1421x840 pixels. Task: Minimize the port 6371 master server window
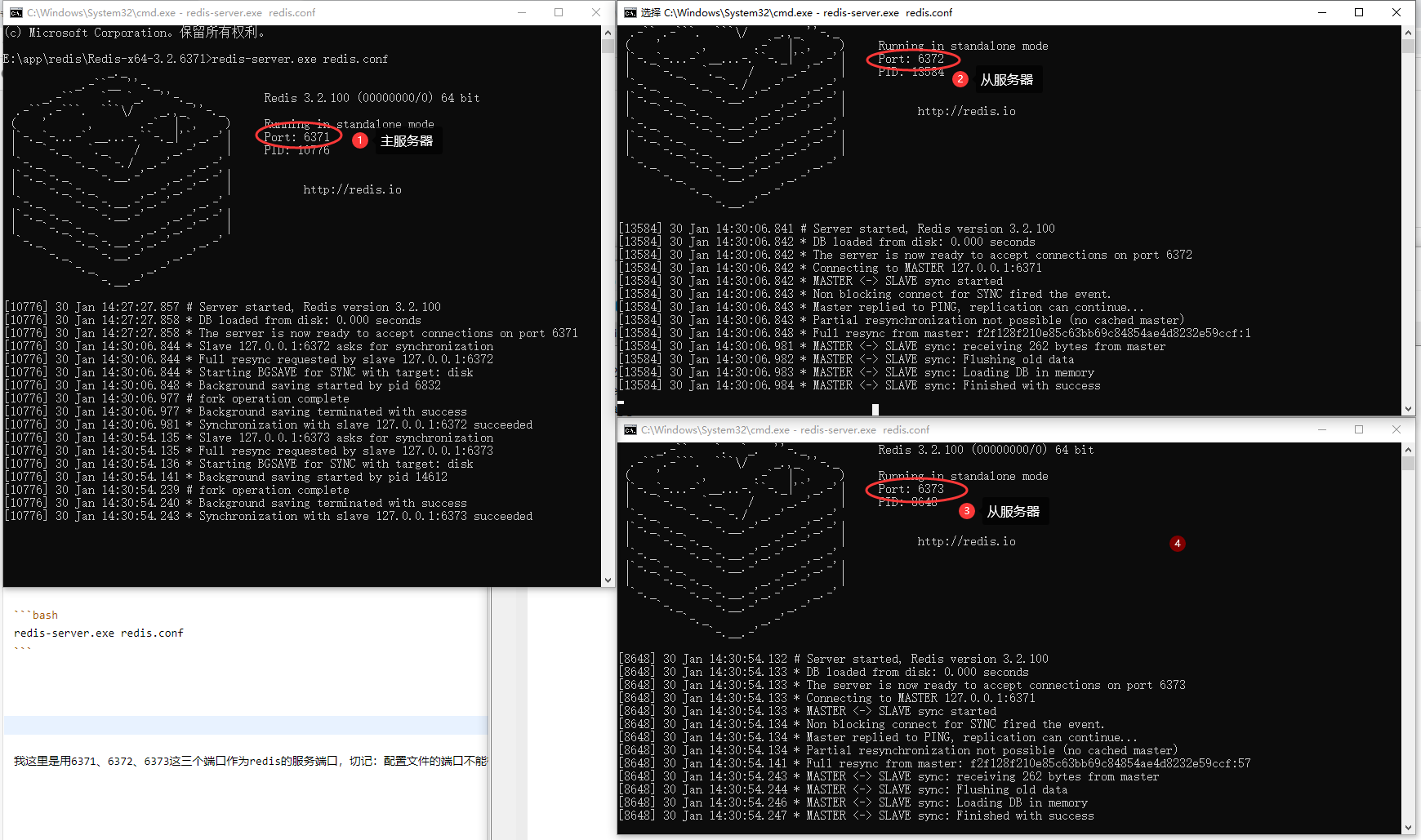tap(522, 12)
